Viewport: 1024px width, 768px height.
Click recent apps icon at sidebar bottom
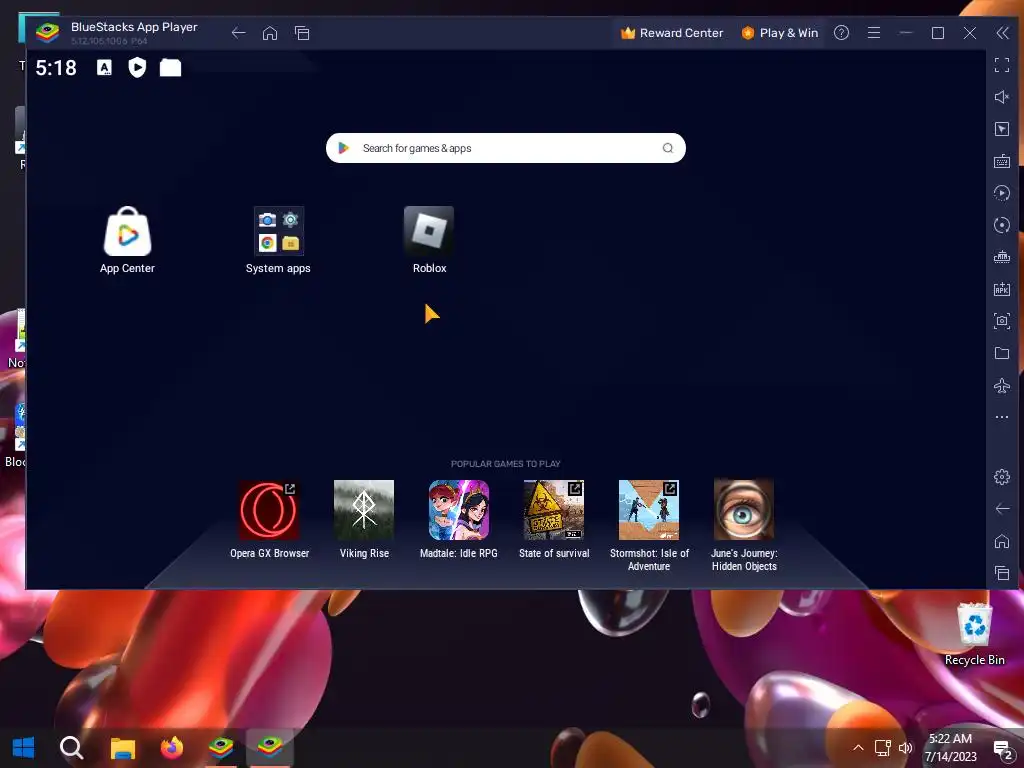tap(1002, 573)
